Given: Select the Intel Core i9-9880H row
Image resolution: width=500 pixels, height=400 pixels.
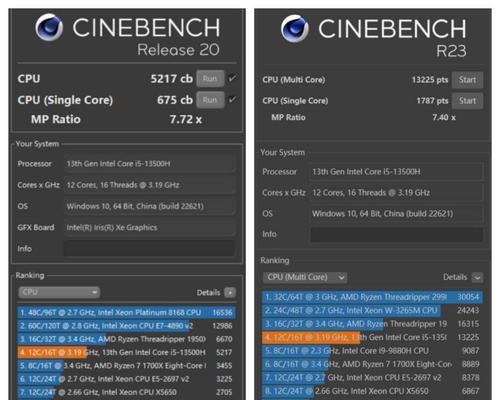Looking at the screenshot, I should pyautogui.click(x=373, y=351).
